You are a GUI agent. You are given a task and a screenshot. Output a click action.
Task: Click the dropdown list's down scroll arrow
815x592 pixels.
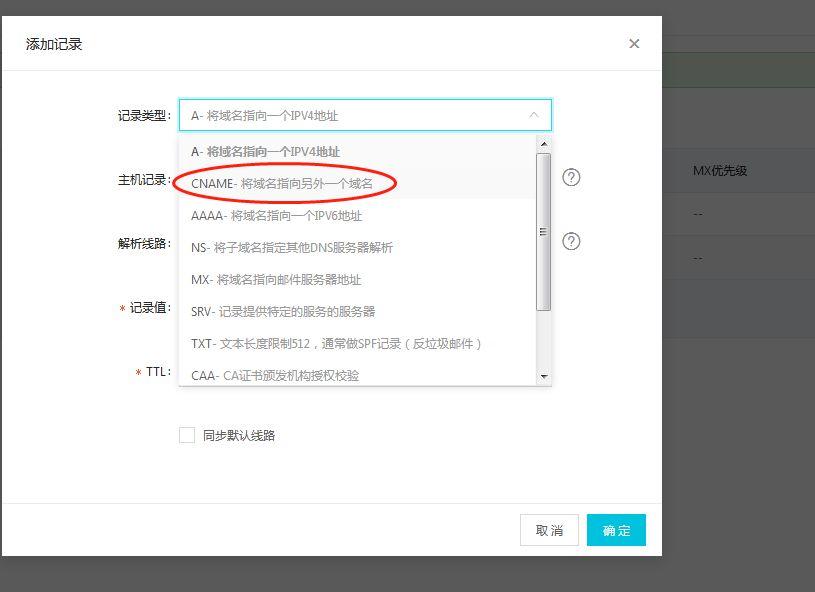coord(544,378)
